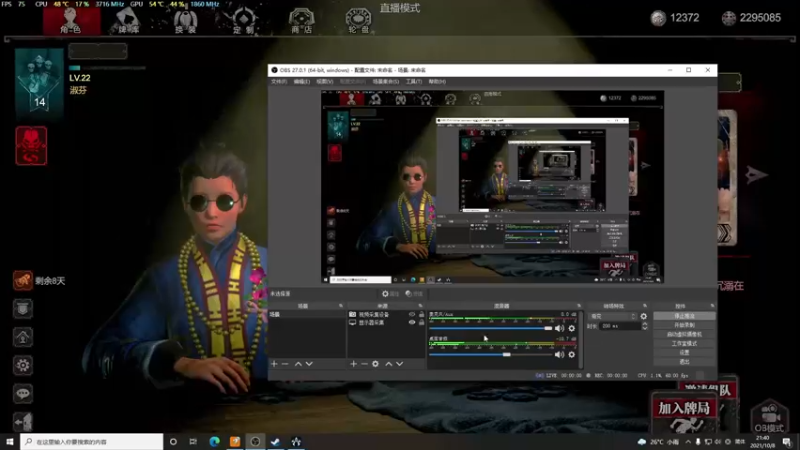This screenshot has width=800, height=450.
Task: Open source properties gear in sources toolbar
Action: 376,364
